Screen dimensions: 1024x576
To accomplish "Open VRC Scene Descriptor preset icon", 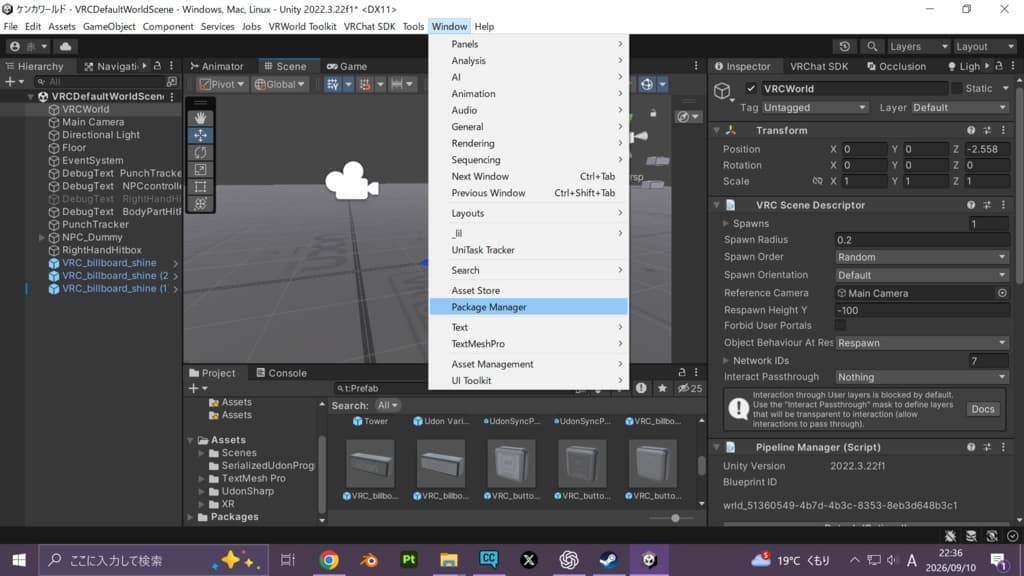I will click(987, 205).
